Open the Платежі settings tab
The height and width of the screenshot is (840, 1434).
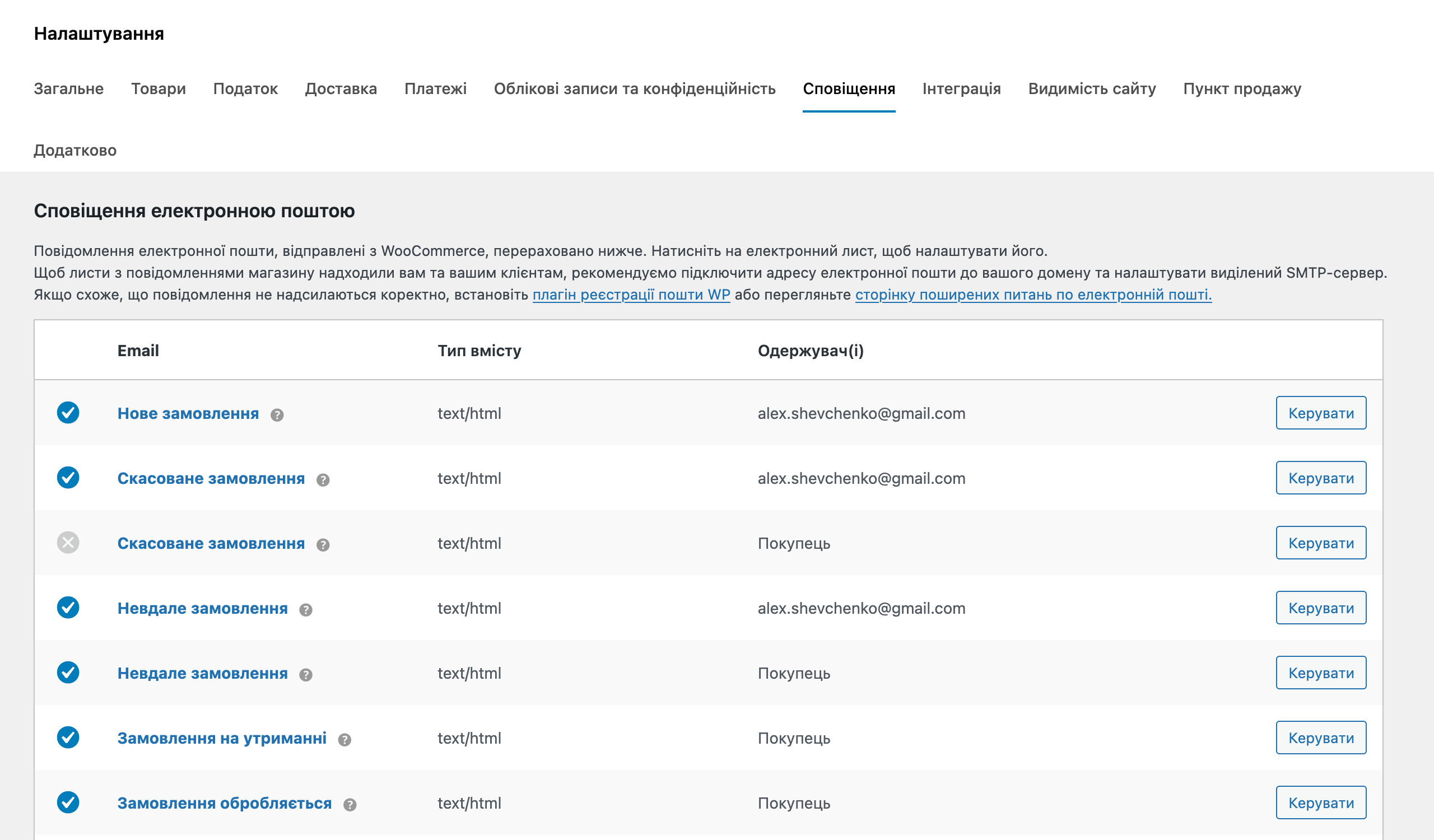click(x=436, y=88)
